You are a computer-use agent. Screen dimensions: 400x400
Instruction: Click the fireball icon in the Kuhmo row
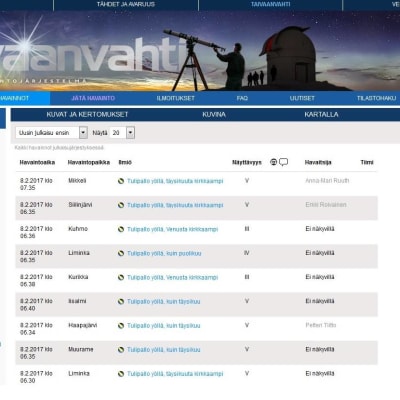121,229
